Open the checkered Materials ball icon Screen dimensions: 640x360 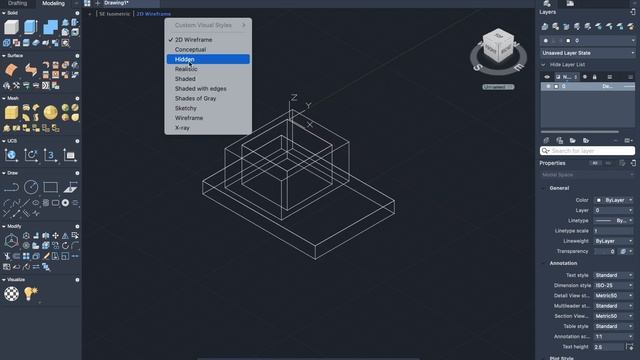[11, 294]
